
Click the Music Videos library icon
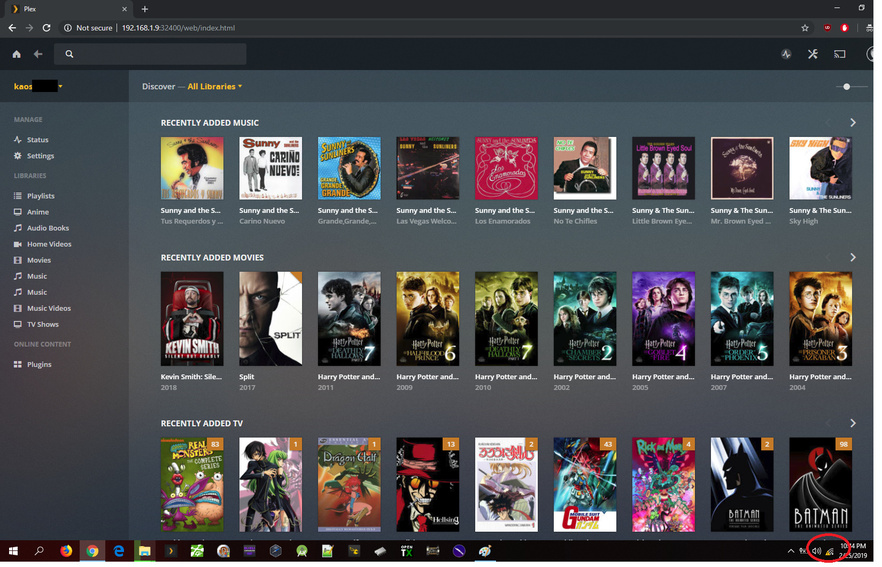(17, 308)
